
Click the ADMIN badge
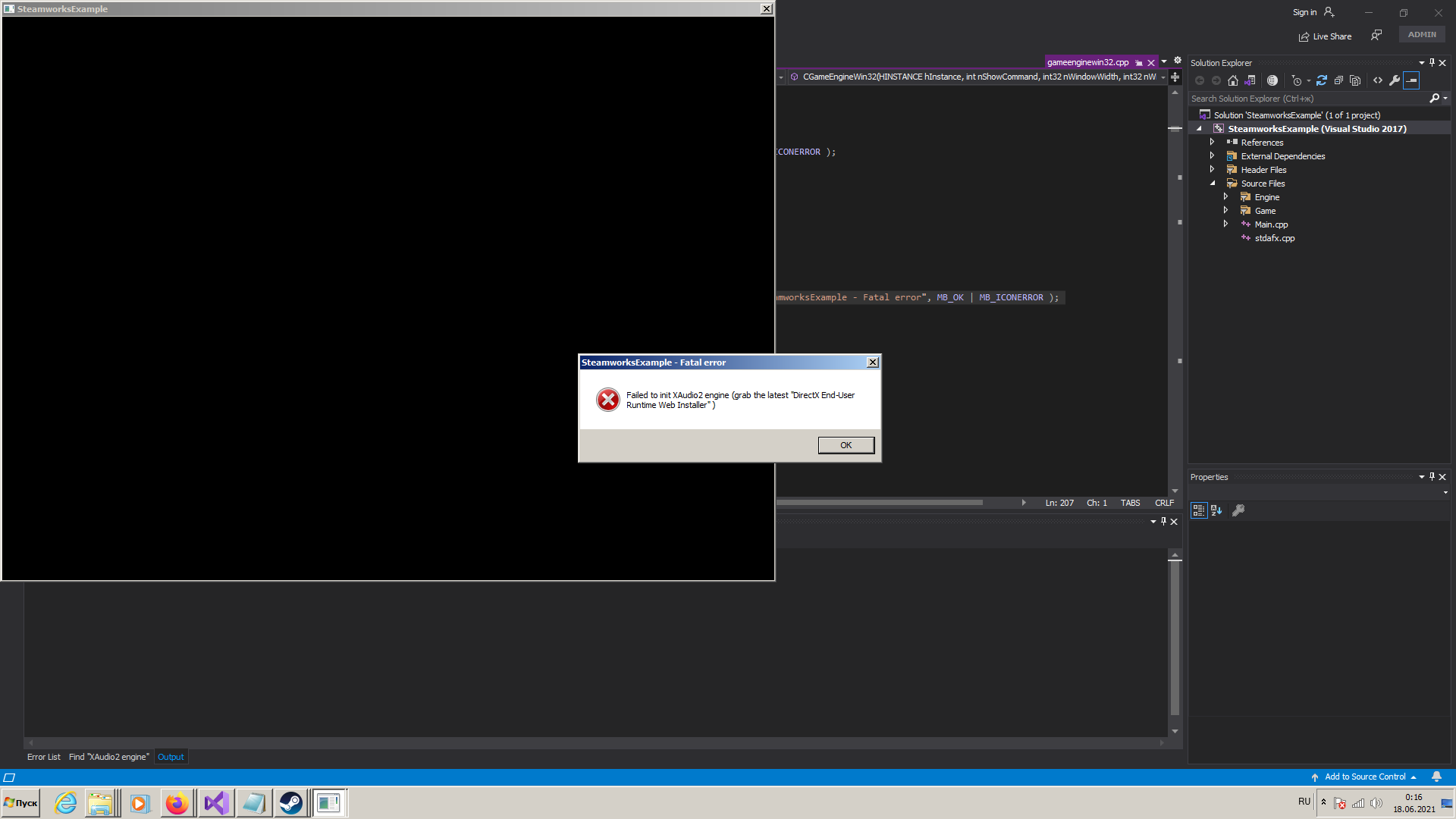pos(1422,34)
